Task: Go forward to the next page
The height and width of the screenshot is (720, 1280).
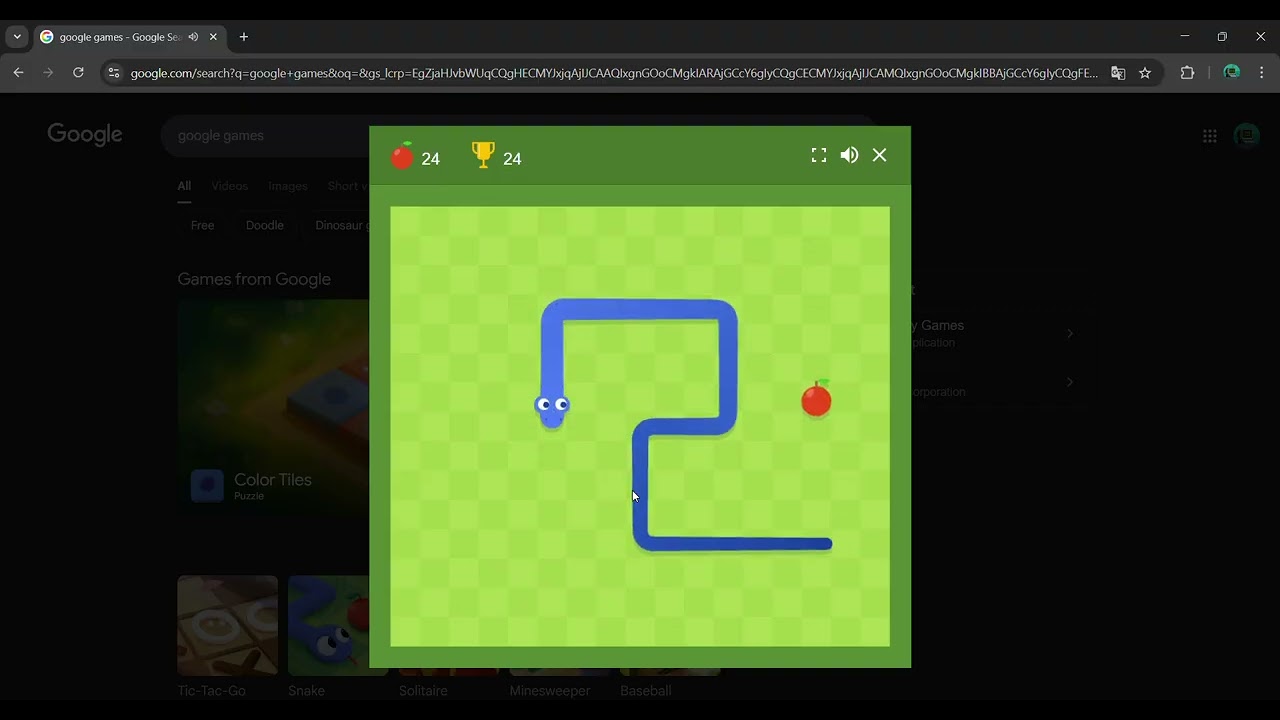Action: [48, 73]
